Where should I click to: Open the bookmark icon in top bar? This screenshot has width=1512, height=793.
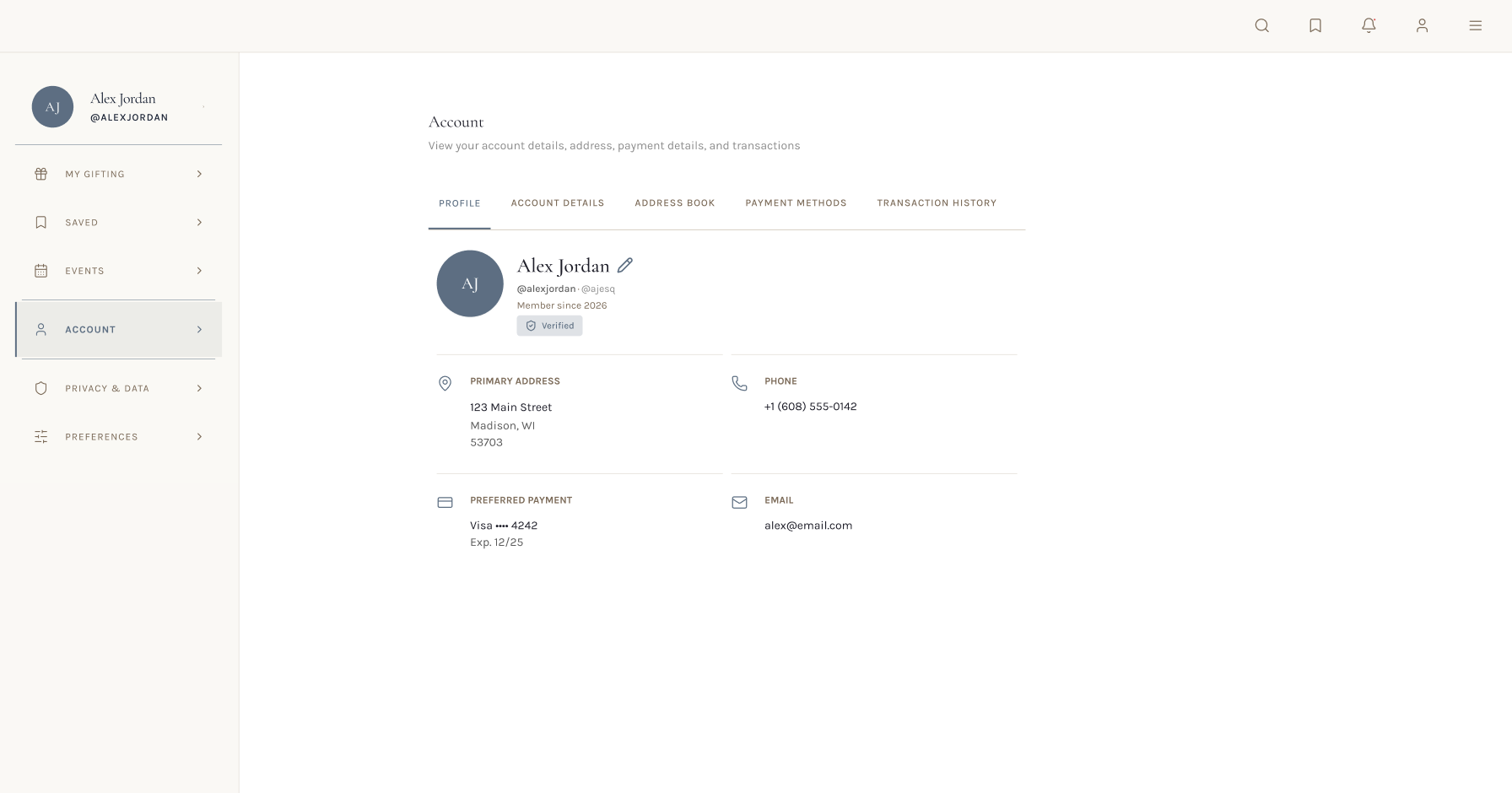(1315, 26)
